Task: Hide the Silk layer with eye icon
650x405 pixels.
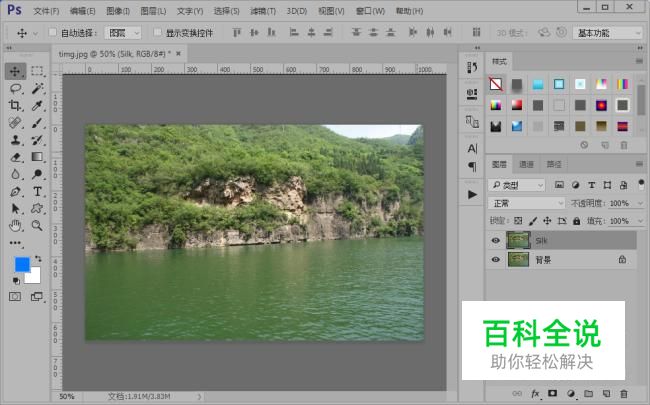Action: coord(495,241)
